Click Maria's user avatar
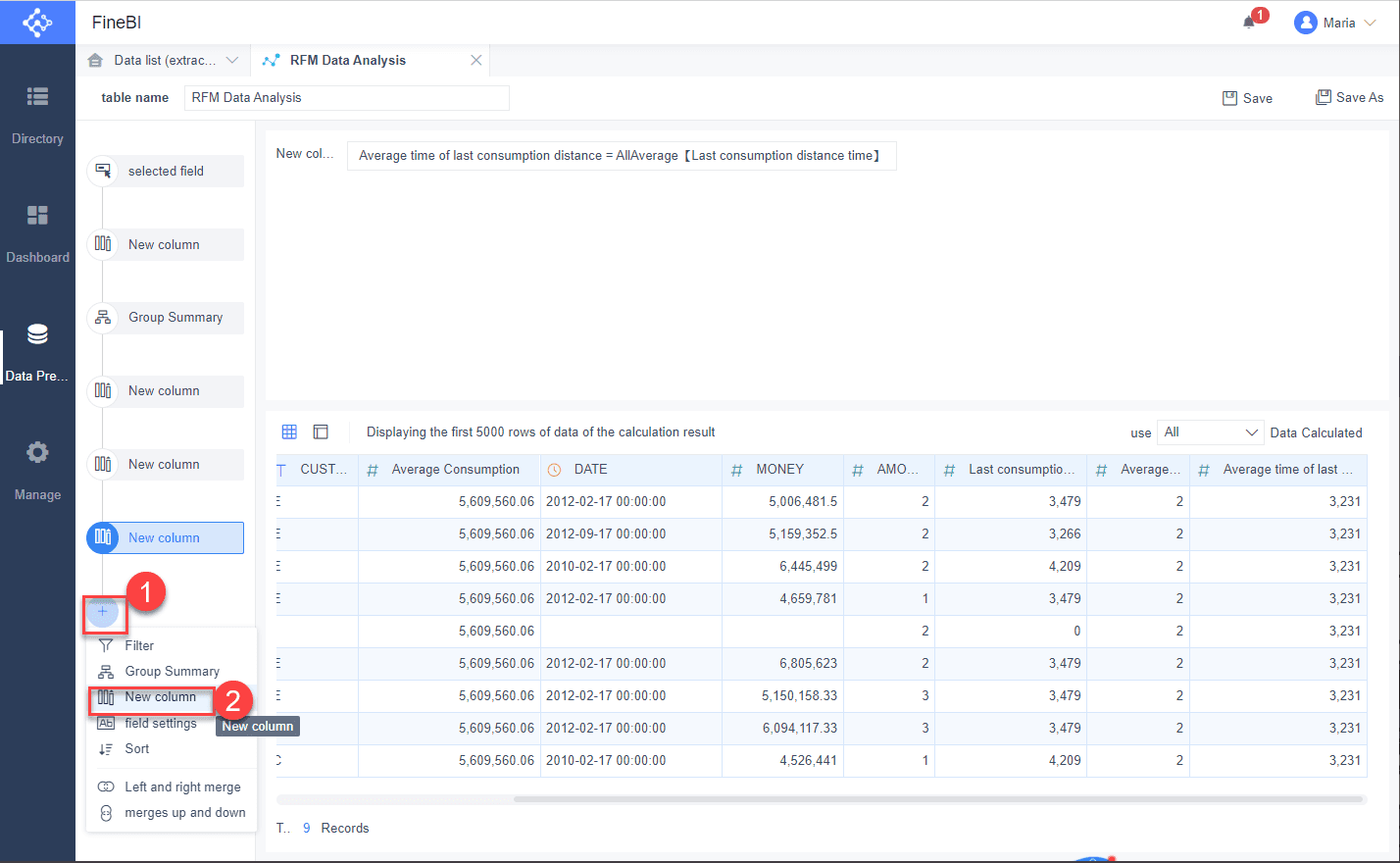The width and height of the screenshot is (1400, 863). tap(1305, 23)
